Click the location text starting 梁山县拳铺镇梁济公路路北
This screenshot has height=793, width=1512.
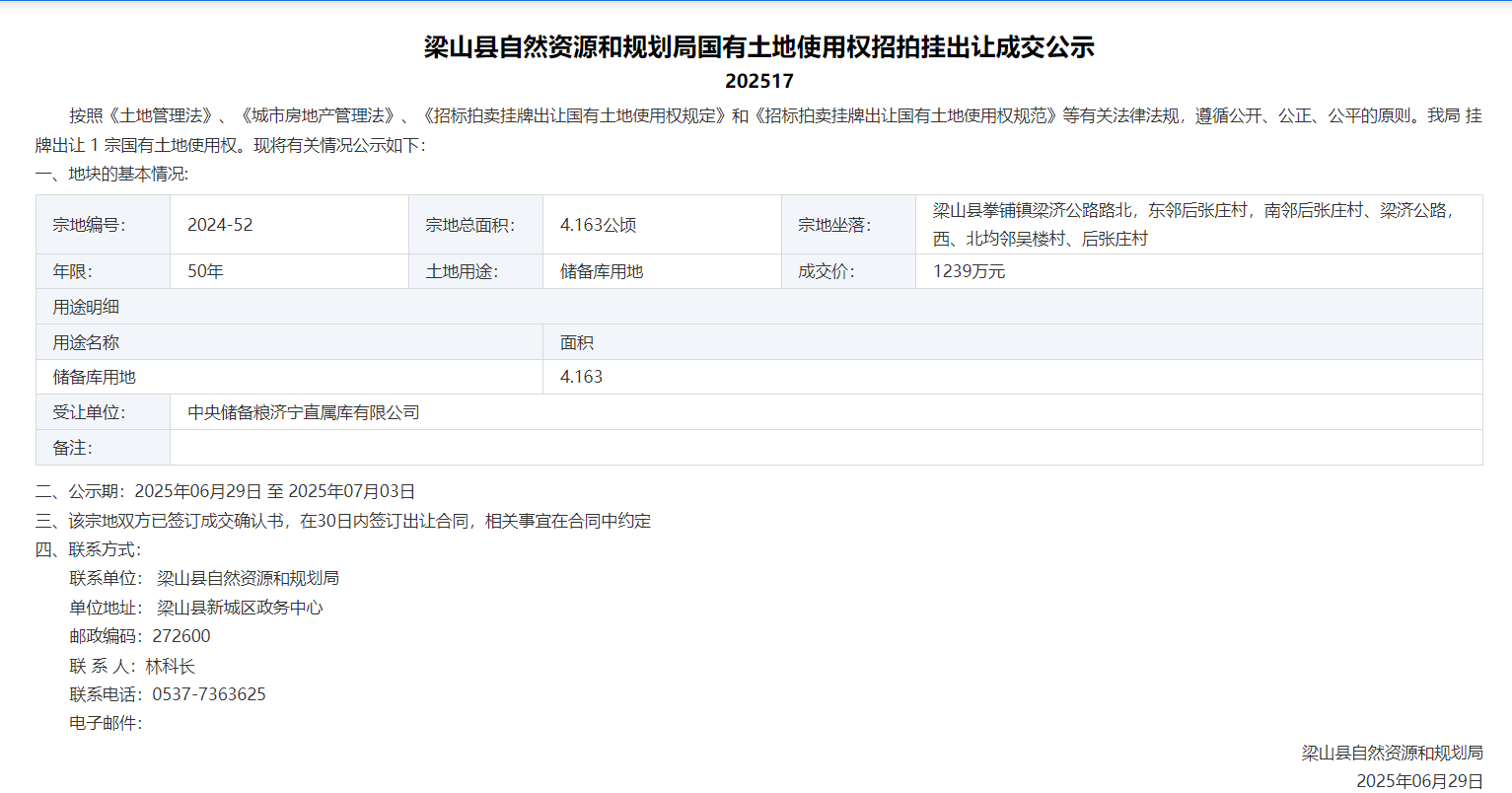[1193, 225]
